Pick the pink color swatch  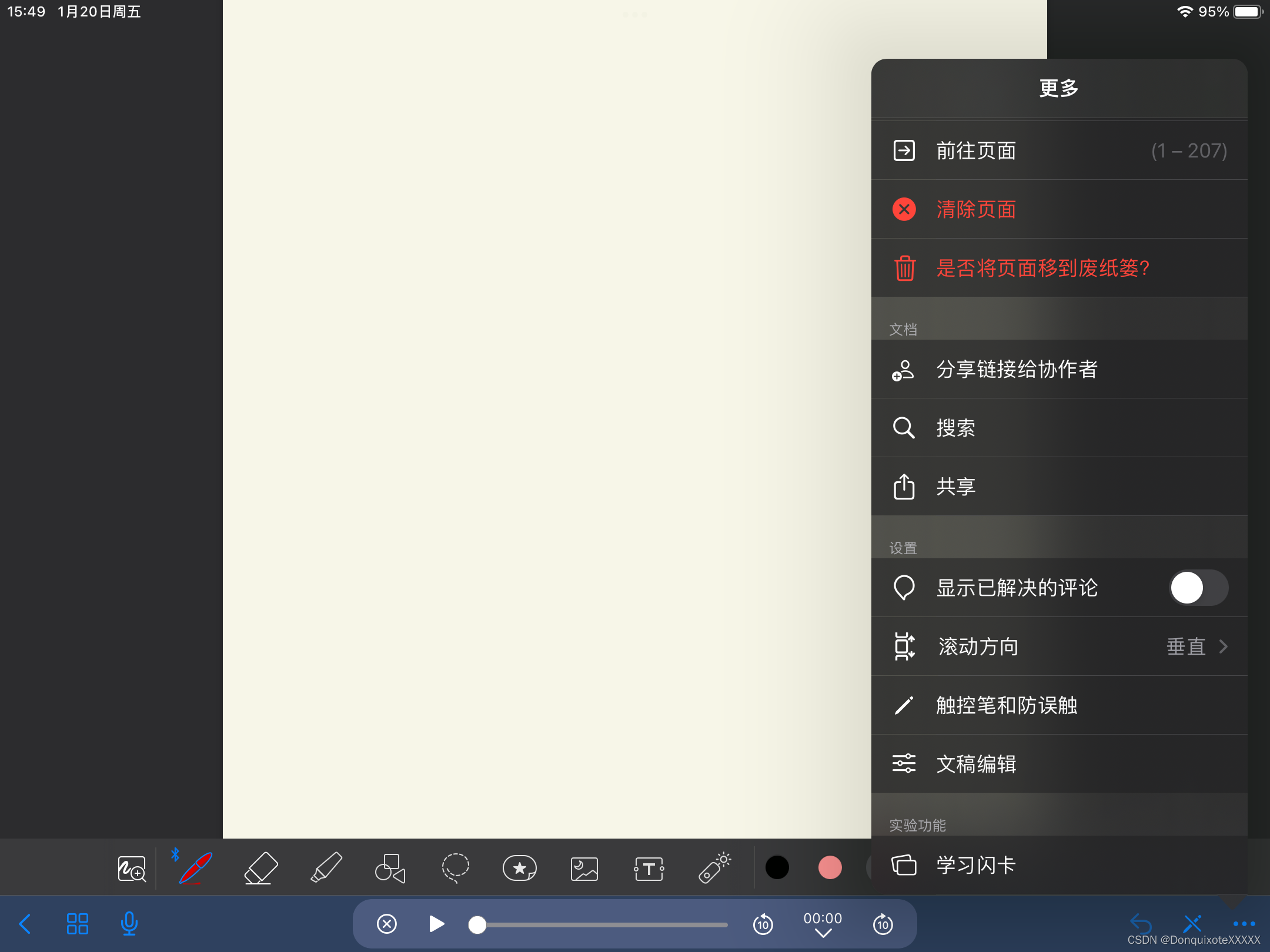coord(830,867)
